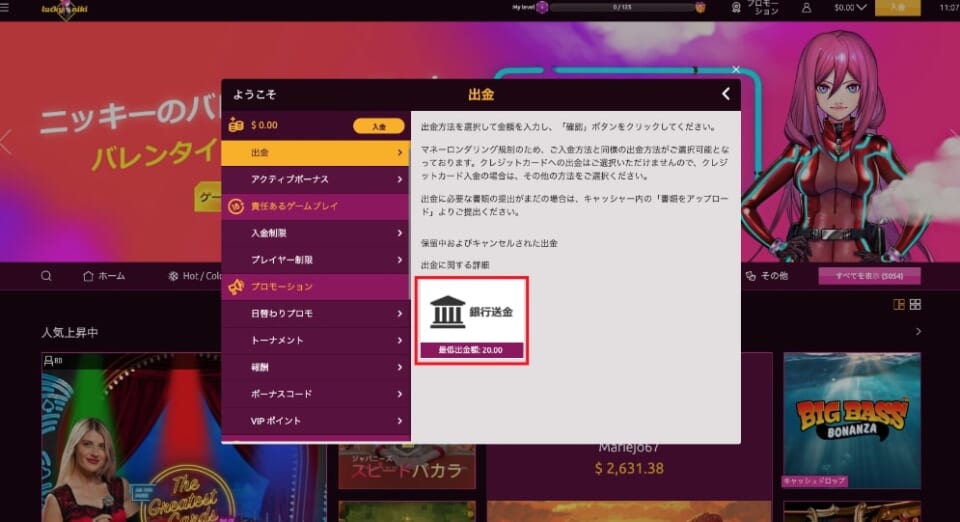The image size is (960, 522).
Task: Click the 出金に関する詳細 link
Action: 455,265
